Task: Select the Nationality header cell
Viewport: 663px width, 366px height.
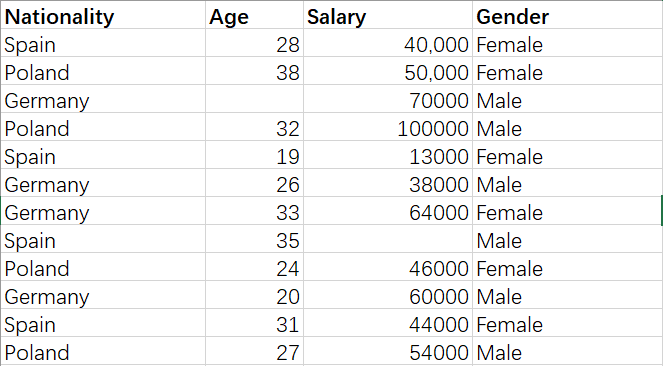Action: (103, 15)
